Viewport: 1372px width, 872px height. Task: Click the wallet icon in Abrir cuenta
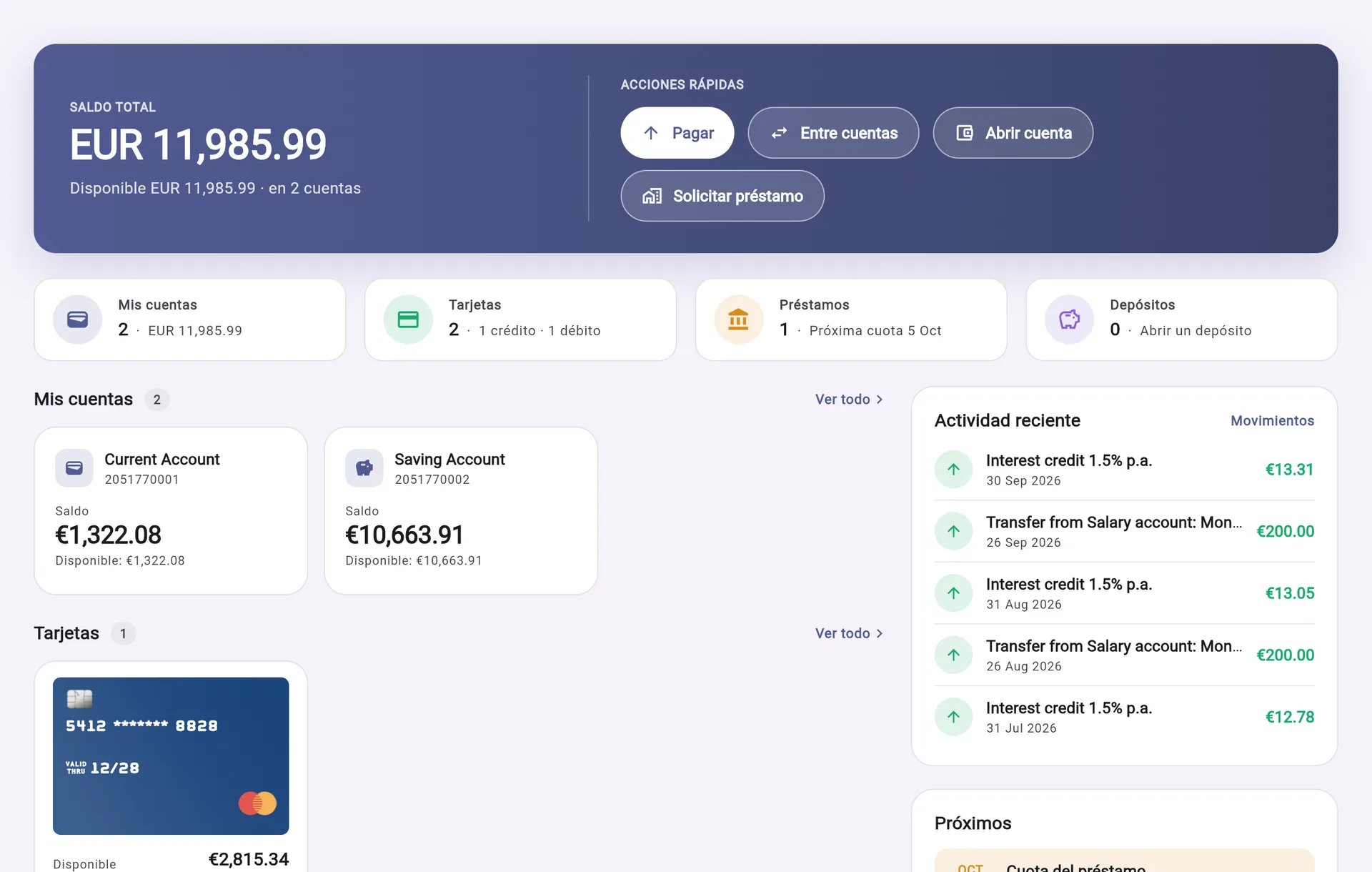tap(965, 133)
